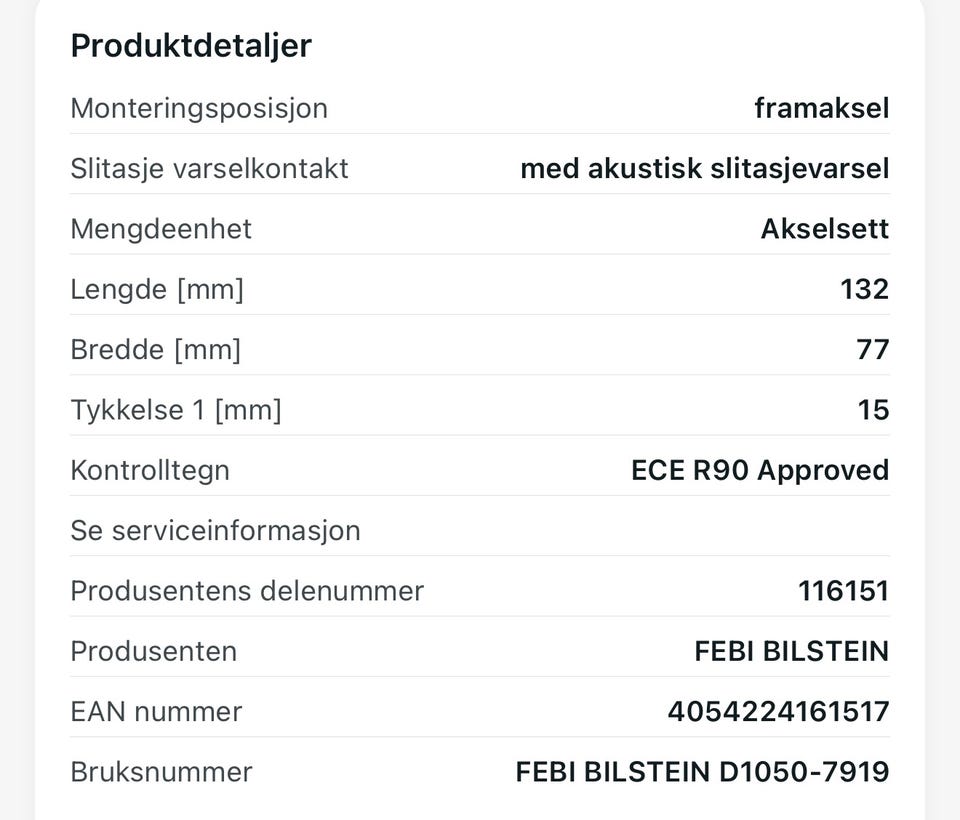Select the Lengde [mm] label
The height and width of the screenshot is (820, 960).
[157, 289]
